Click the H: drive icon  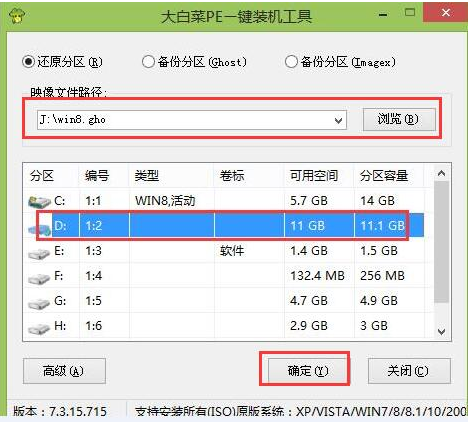tap(39, 329)
